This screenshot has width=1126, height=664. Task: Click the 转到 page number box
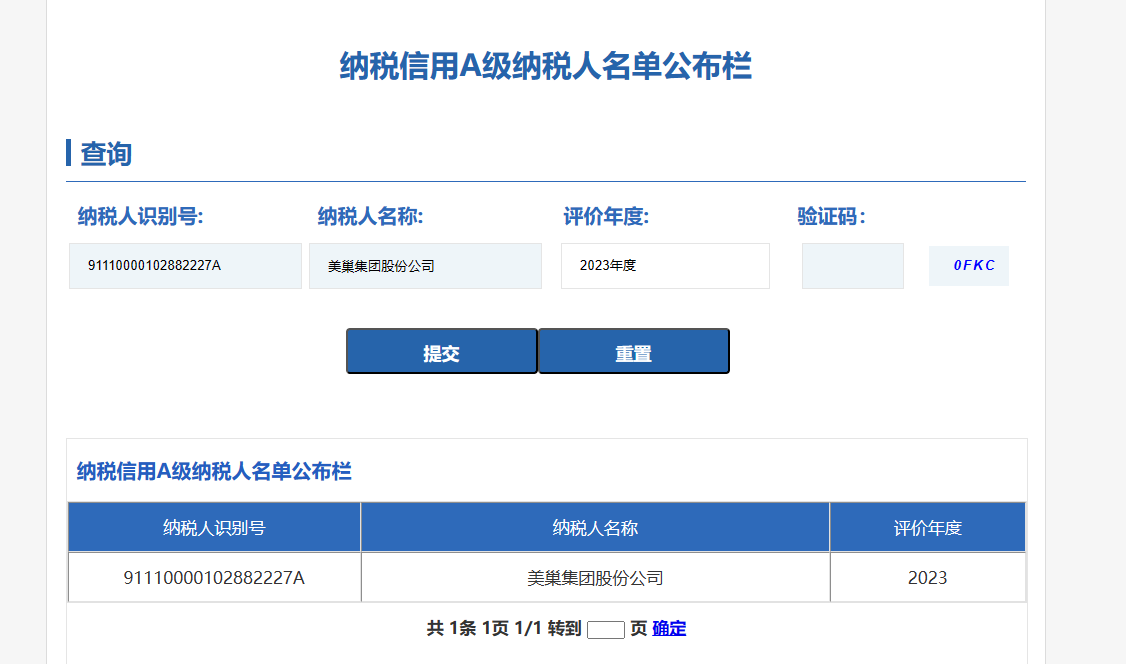click(x=605, y=628)
